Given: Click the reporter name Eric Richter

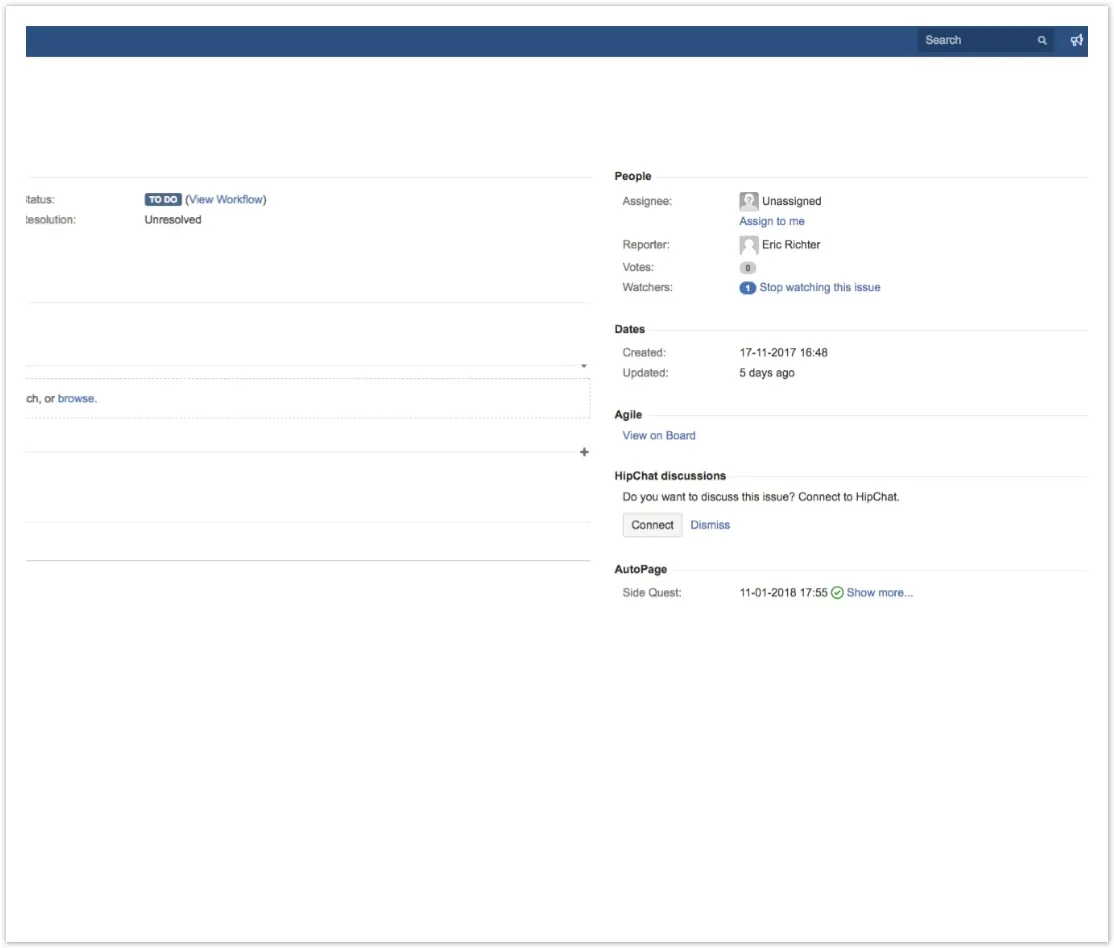Looking at the screenshot, I should 791,245.
